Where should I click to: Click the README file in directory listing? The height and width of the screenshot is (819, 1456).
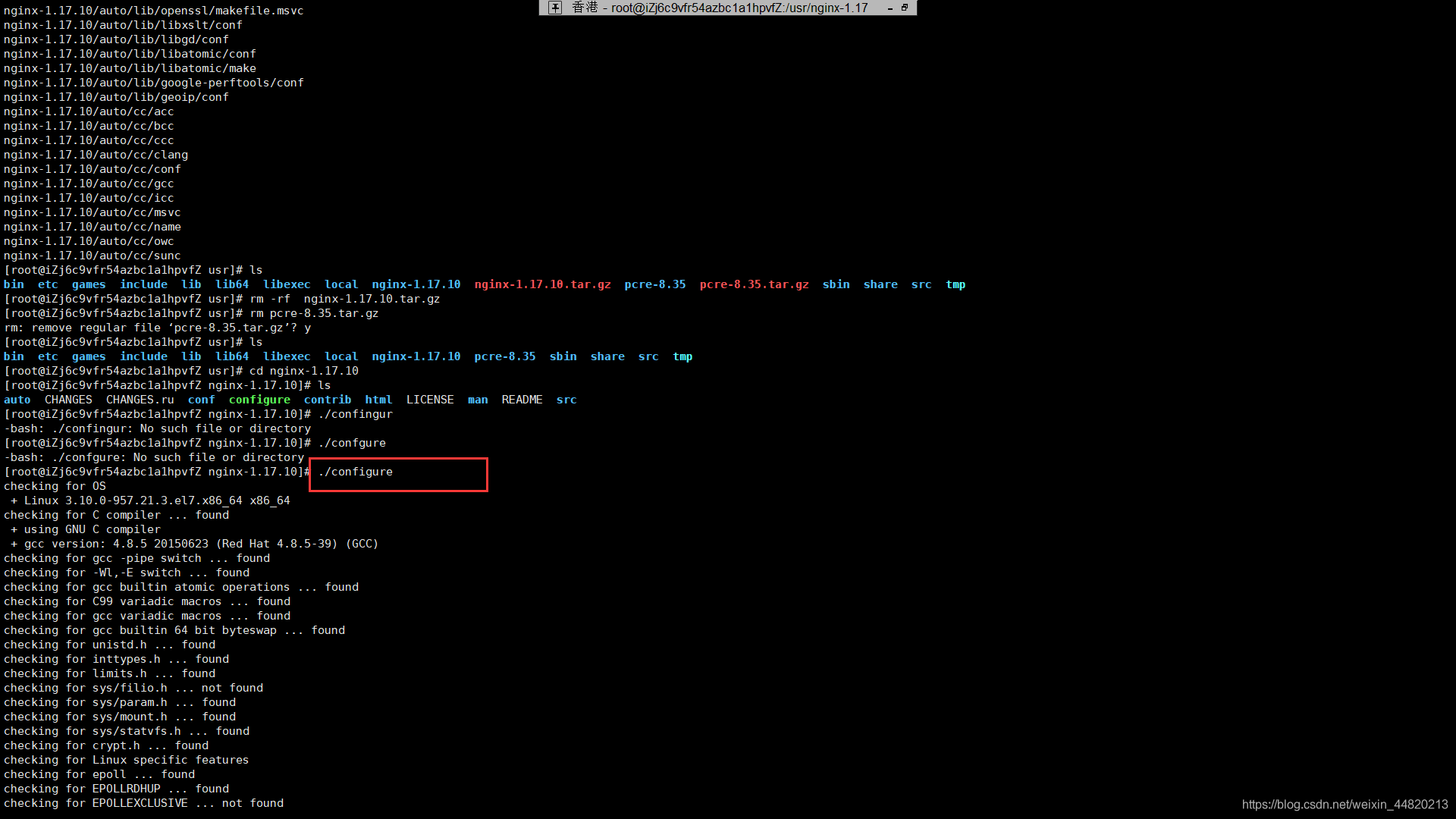coord(522,400)
